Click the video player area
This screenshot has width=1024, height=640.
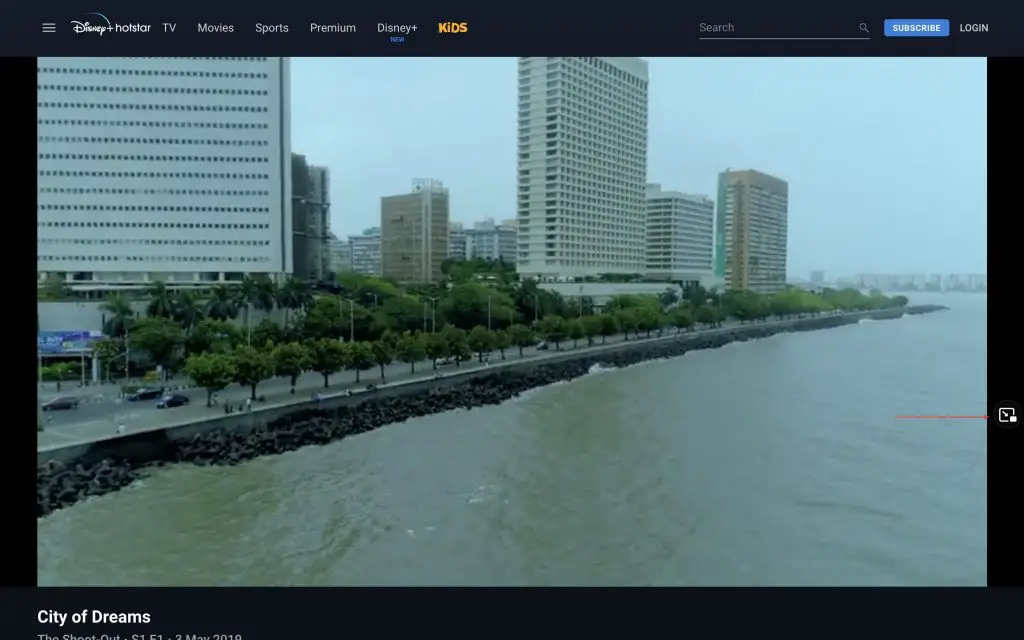tap(512, 321)
